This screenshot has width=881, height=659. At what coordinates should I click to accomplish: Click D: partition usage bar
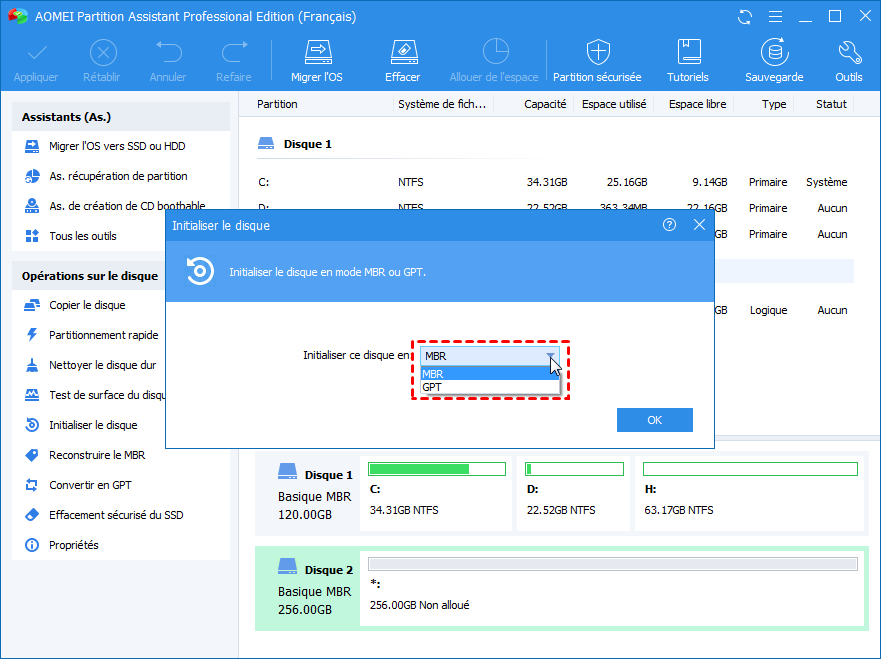coord(574,469)
